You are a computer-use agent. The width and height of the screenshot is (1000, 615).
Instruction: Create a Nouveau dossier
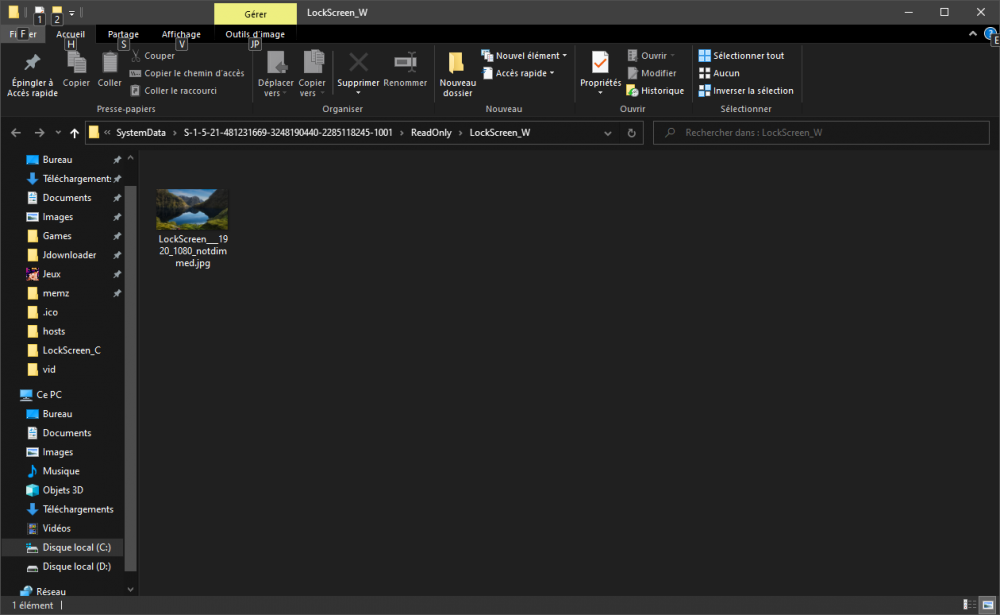(457, 75)
